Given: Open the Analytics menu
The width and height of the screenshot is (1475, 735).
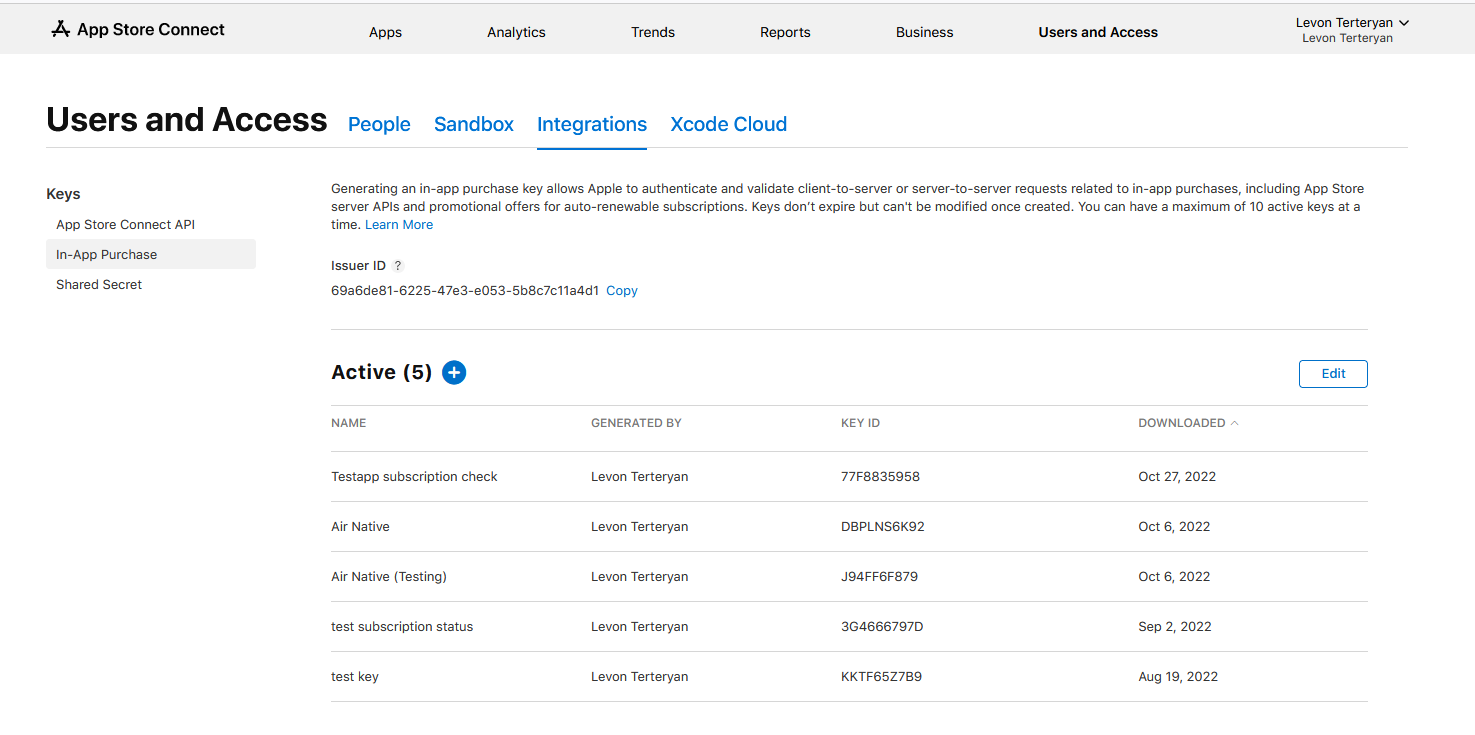Looking at the screenshot, I should tap(516, 32).
